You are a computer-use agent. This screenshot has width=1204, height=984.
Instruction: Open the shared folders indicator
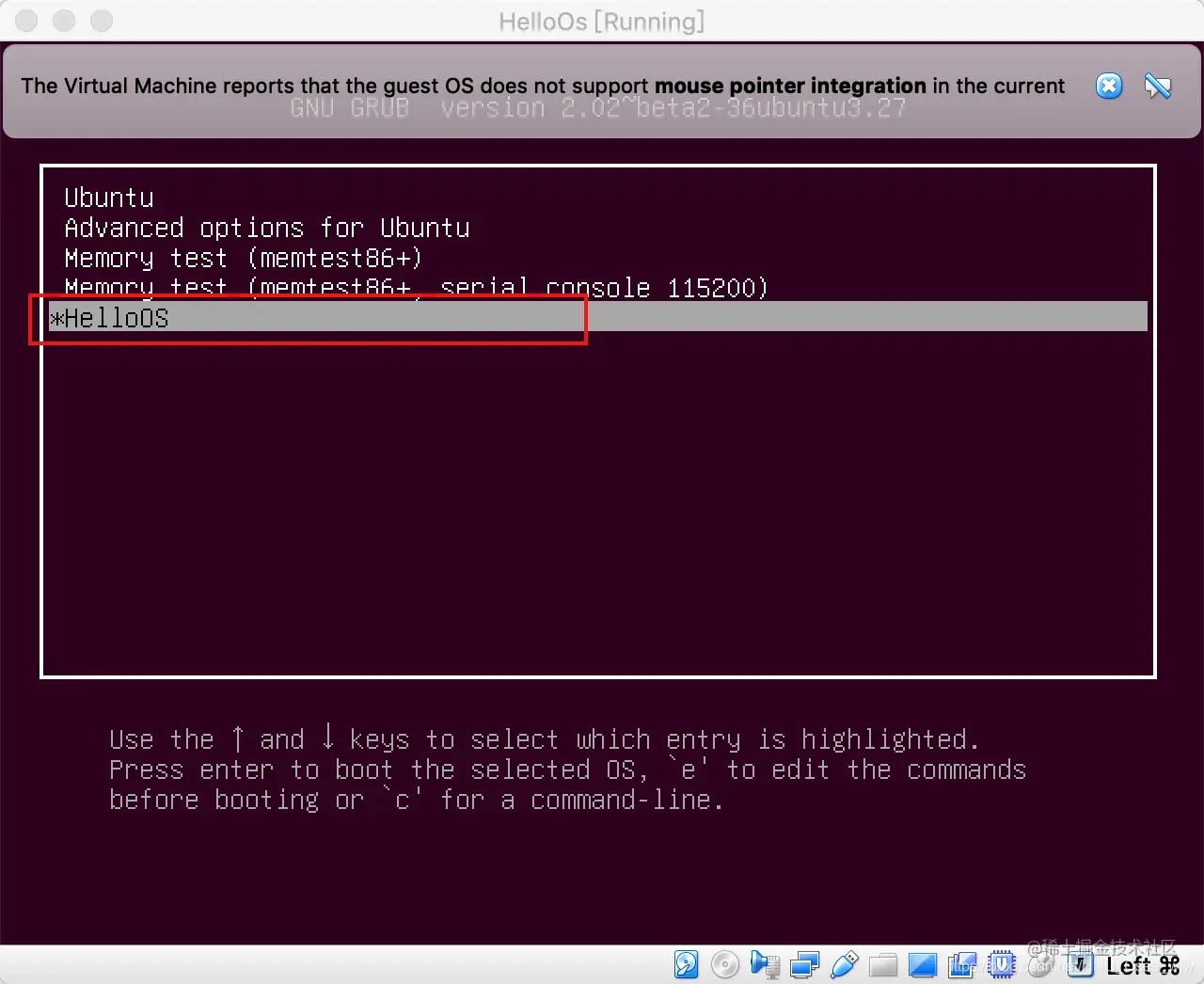tap(883, 965)
